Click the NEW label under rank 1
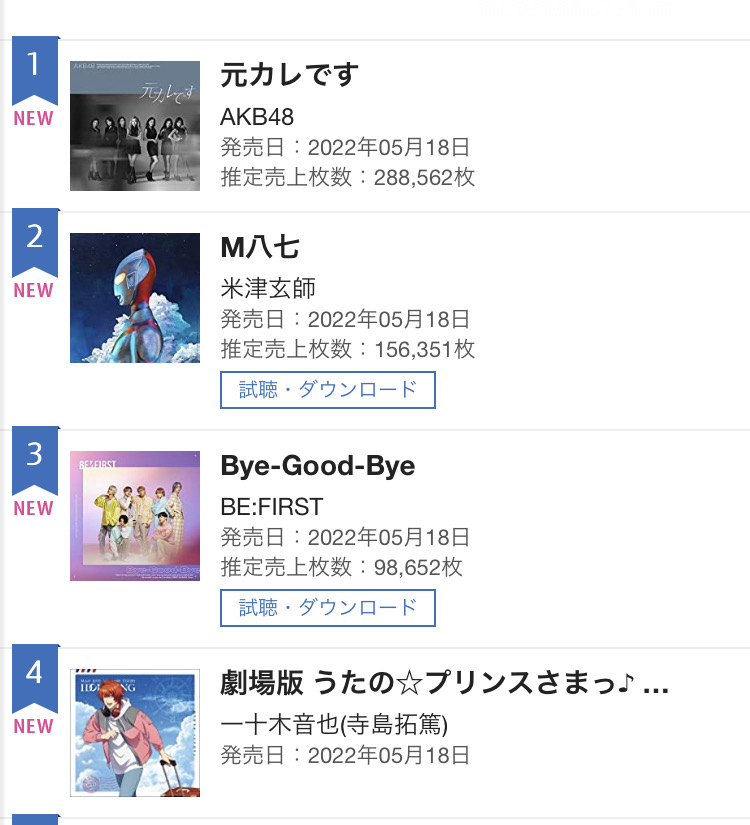The image size is (750, 825). (x=34, y=118)
